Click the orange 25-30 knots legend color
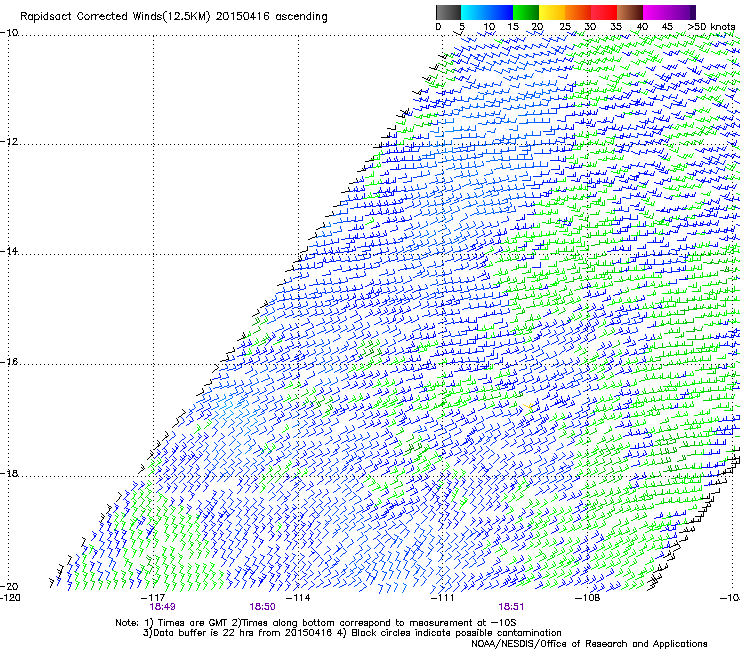740x650 pixels. pos(578,12)
